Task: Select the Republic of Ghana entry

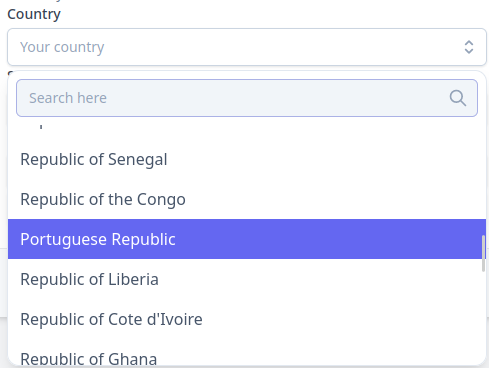Action: (x=247, y=357)
